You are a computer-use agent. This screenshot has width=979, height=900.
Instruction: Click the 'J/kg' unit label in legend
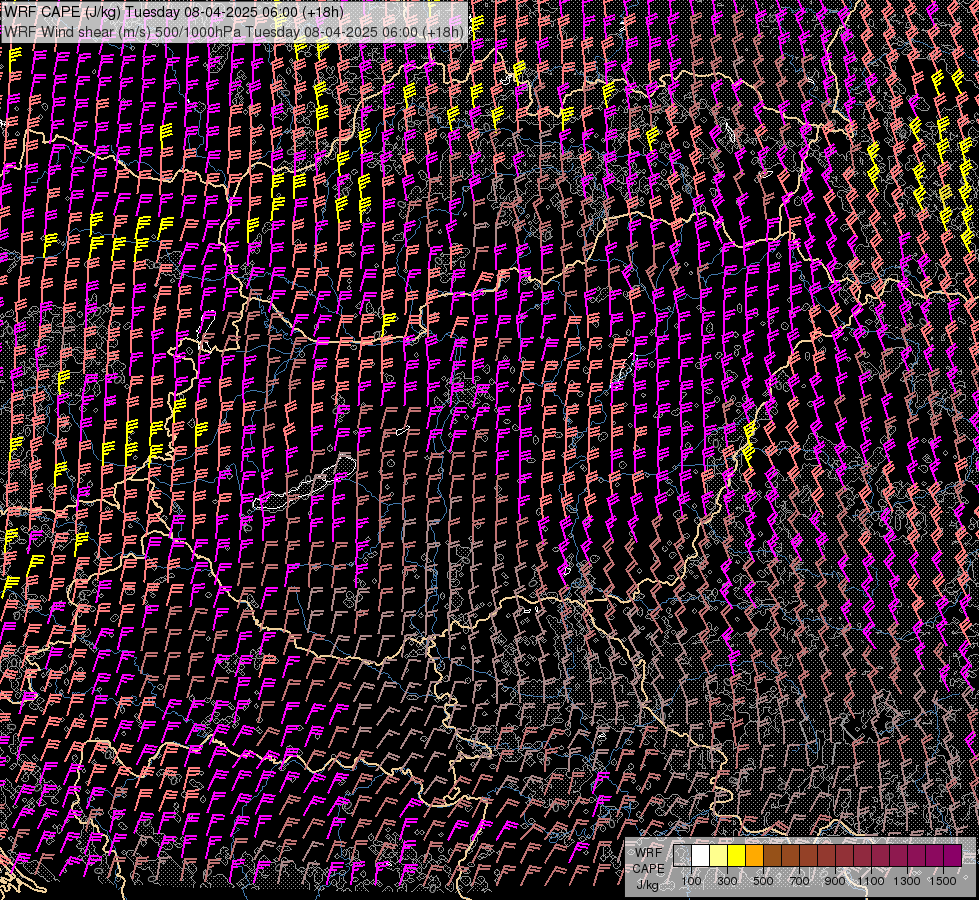coord(647,885)
